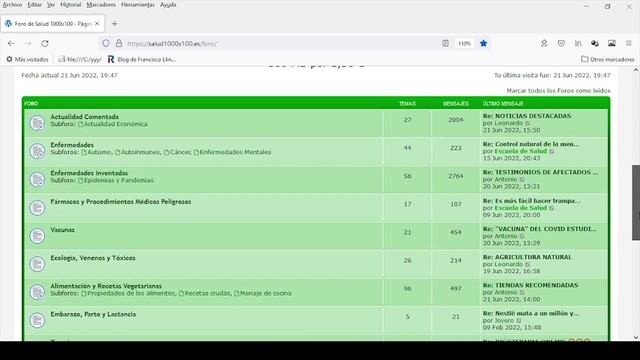Open Blog de Francisco Llin bookmark
640x360 pixels.
[x=142, y=60]
